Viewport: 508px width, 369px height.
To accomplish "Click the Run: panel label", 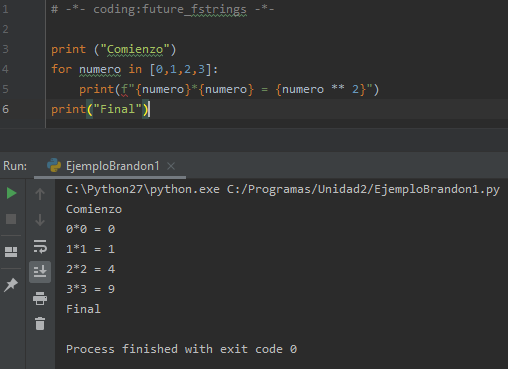I will (15, 166).
